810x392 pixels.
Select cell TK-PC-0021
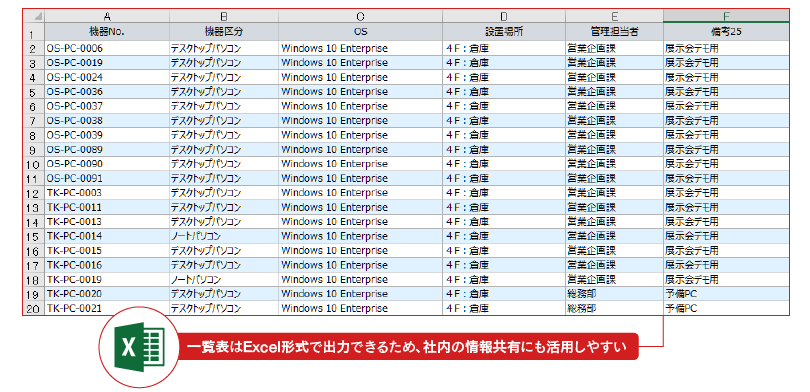[x=107, y=308]
